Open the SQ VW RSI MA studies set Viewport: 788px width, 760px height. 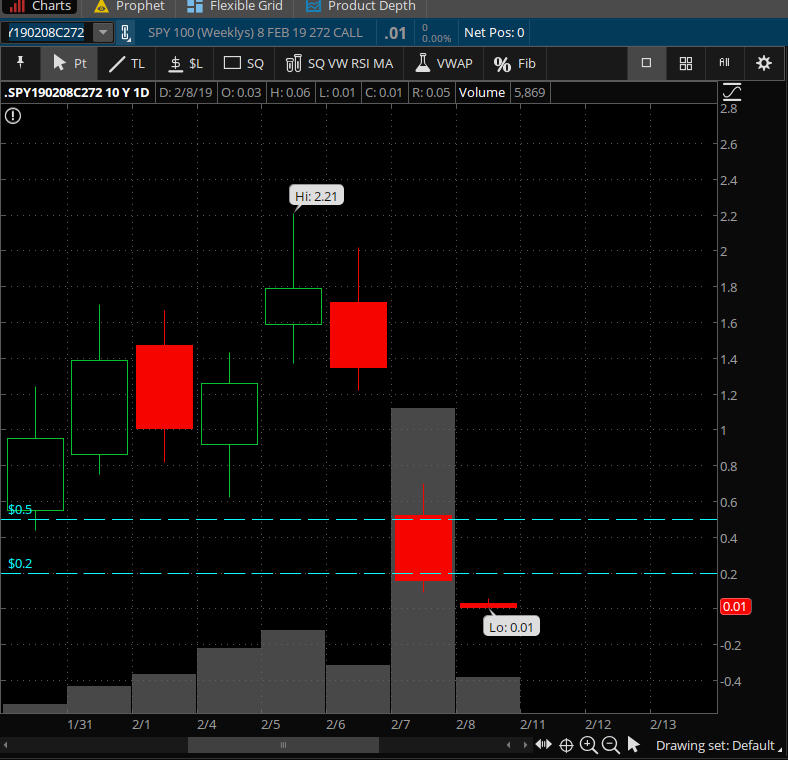pos(339,63)
